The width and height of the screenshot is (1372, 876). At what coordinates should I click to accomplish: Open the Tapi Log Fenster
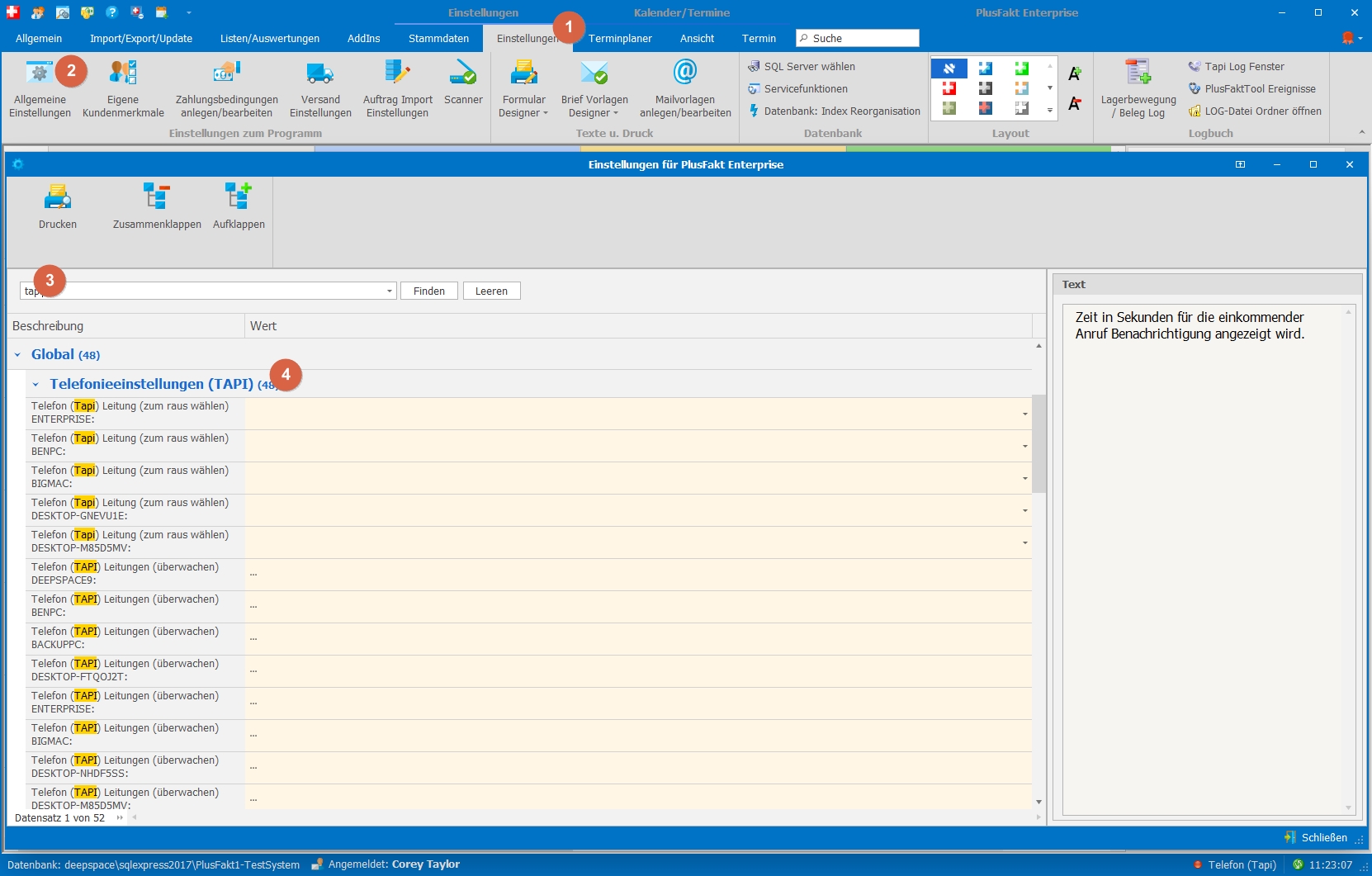[x=1236, y=66]
